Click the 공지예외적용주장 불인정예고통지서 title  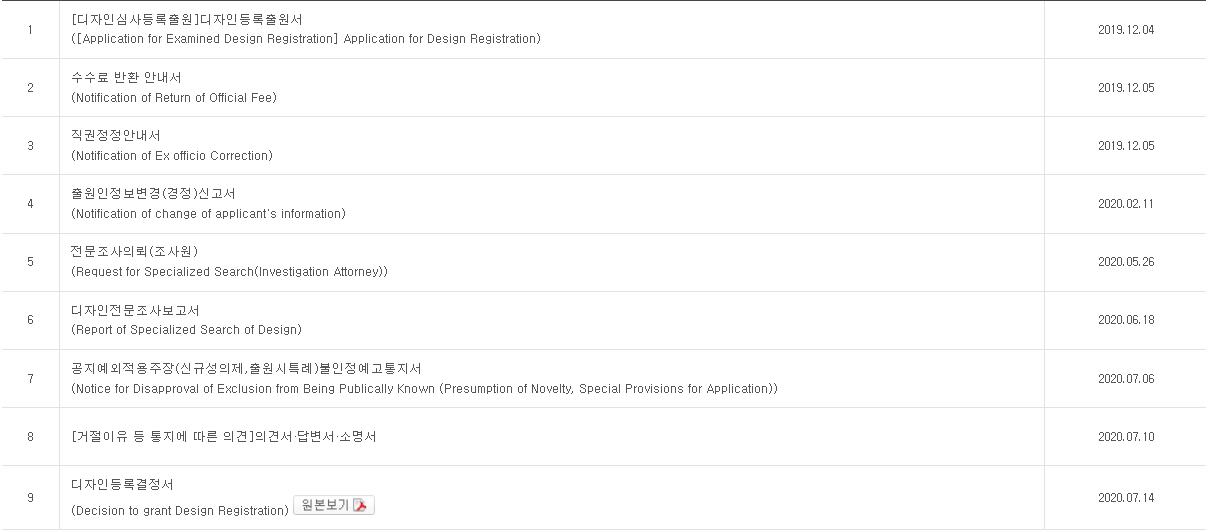coord(246,368)
